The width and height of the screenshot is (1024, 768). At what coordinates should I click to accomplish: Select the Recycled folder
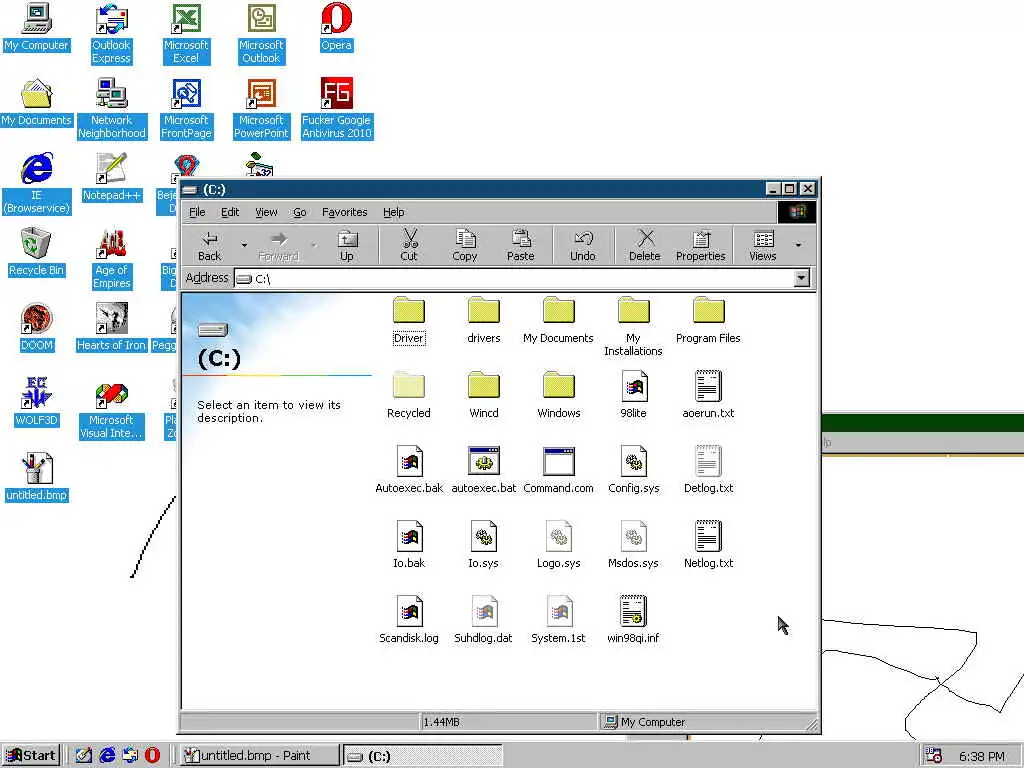point(409,396)
